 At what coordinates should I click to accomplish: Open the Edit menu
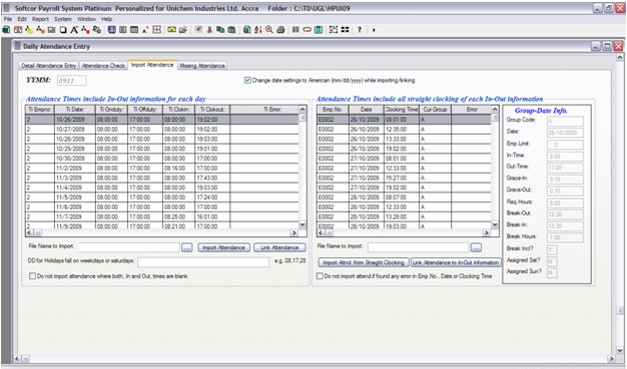22,19
